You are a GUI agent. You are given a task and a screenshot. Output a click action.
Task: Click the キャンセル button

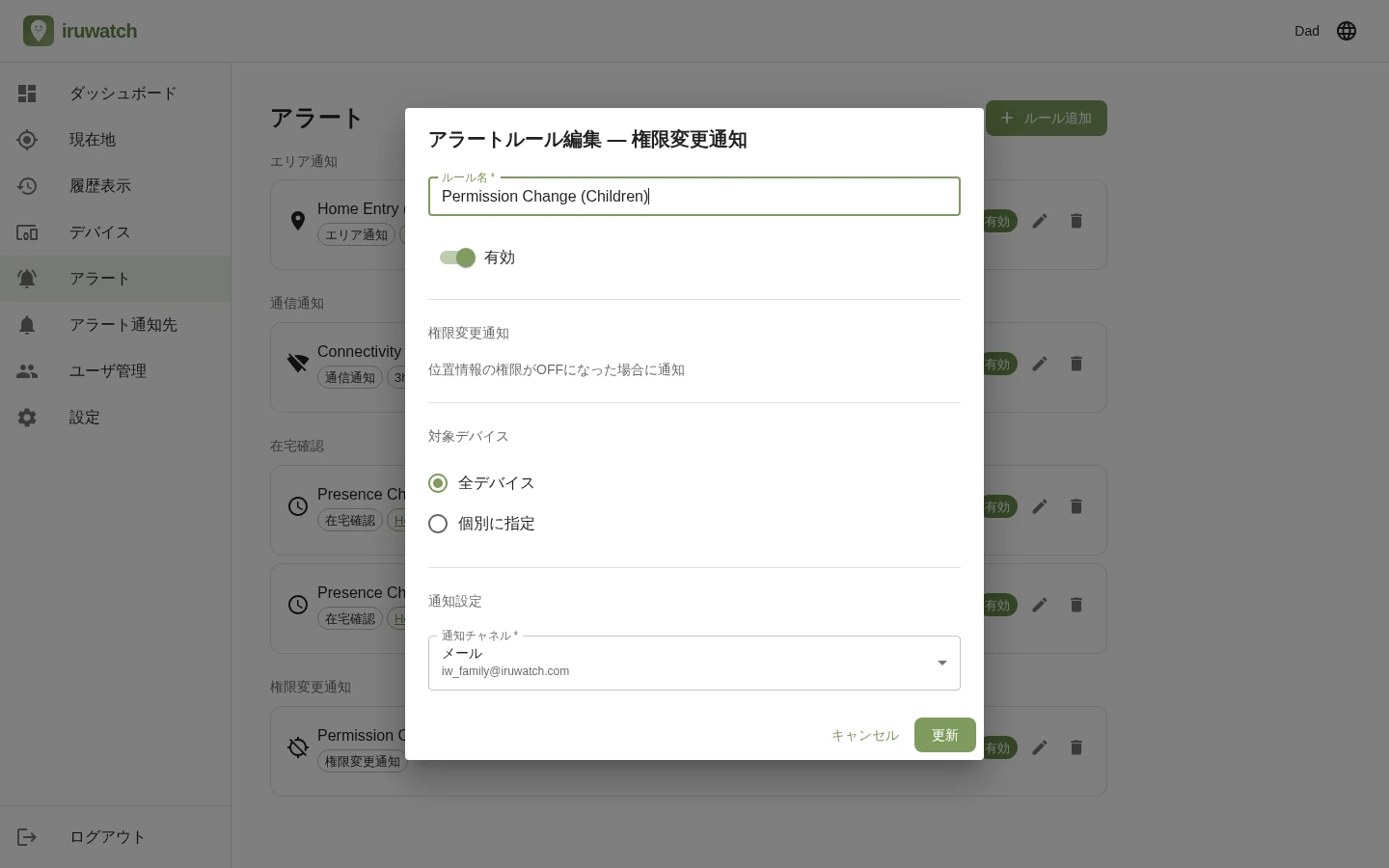tap(865, 735)
